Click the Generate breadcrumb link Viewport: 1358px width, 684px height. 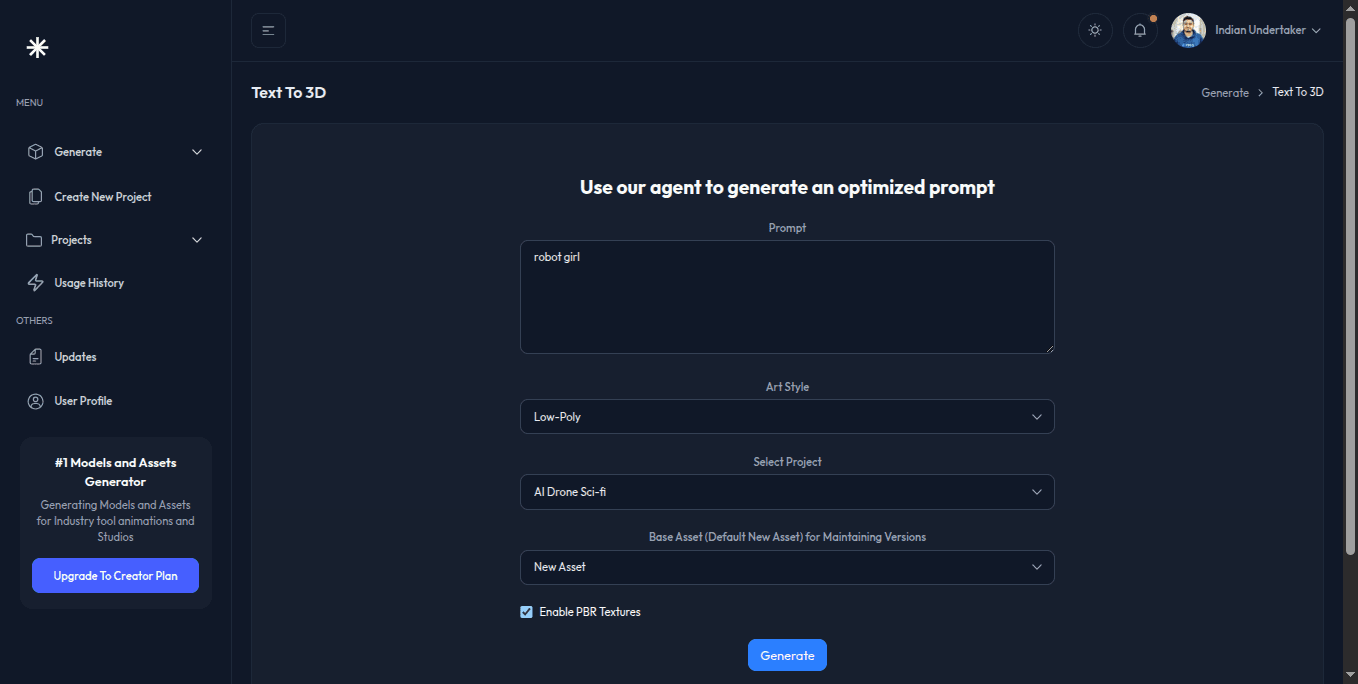coord(1225,93)
